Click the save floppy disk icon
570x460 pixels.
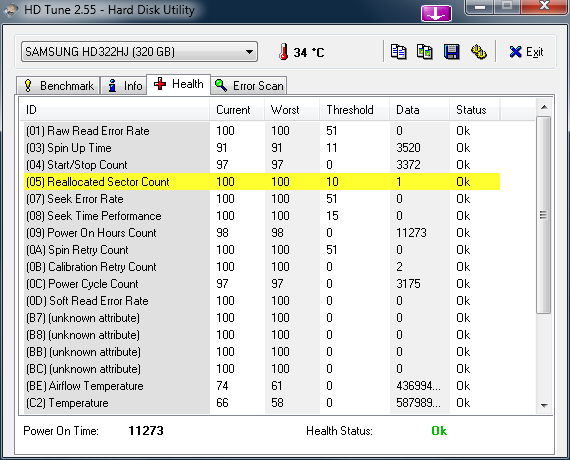pos(451,52)
